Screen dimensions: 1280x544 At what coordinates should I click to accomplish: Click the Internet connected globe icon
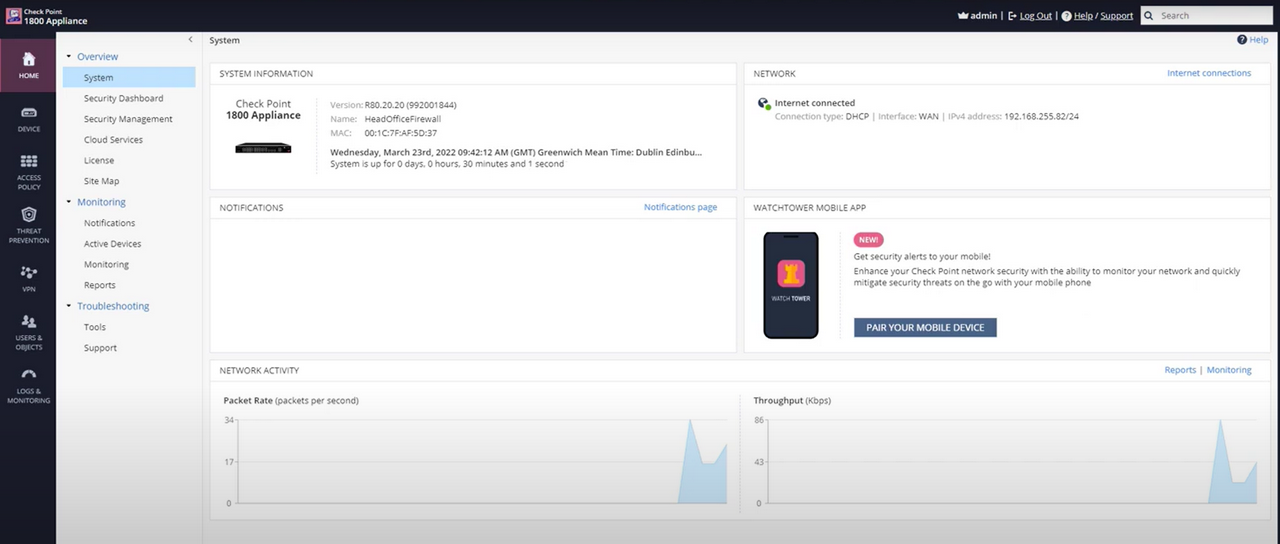[x=764, y=103]
